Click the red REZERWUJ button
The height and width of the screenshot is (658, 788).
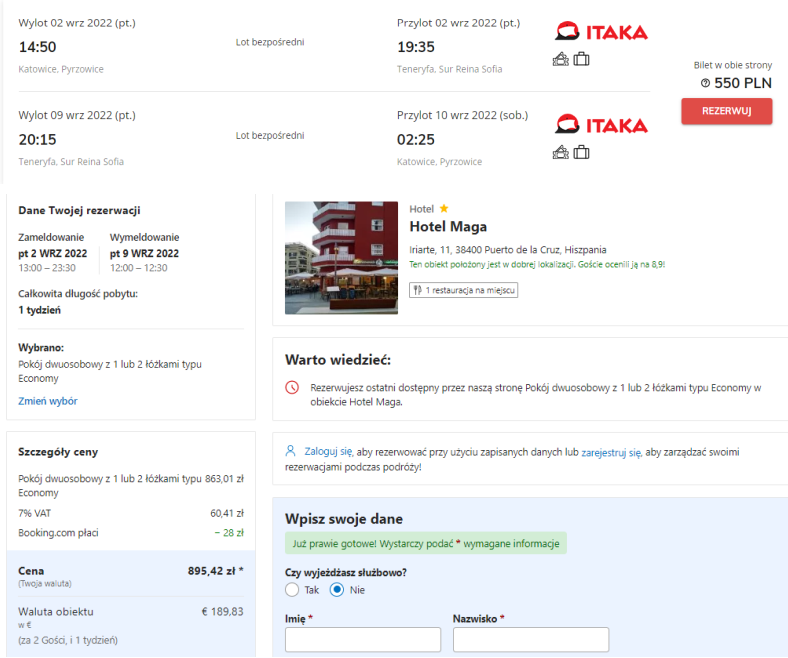coord(726,111)
